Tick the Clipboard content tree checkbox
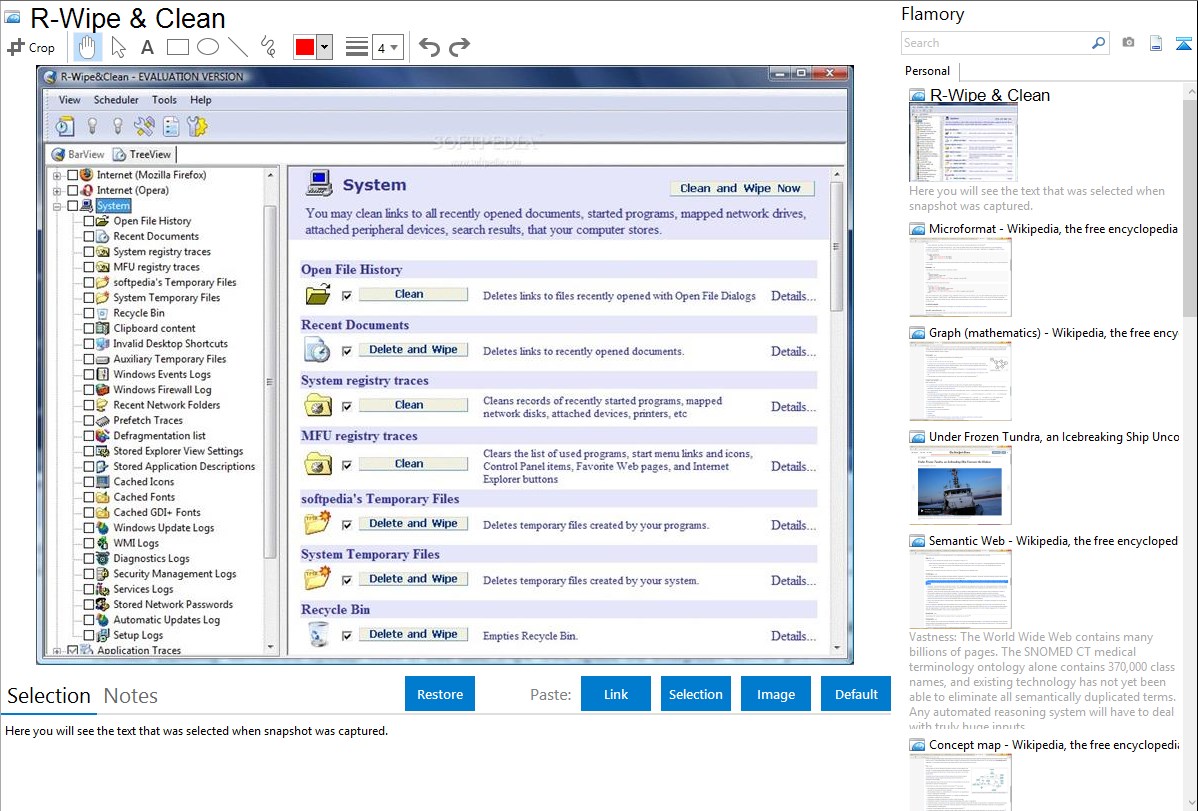The height and width of the screenshot is (811, 1198). (89, 329)
